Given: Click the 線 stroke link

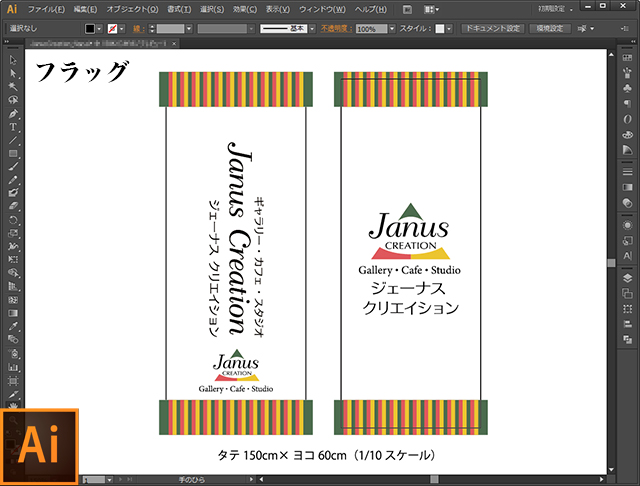Looking at the screenshot, I should (x=137, y=29).
